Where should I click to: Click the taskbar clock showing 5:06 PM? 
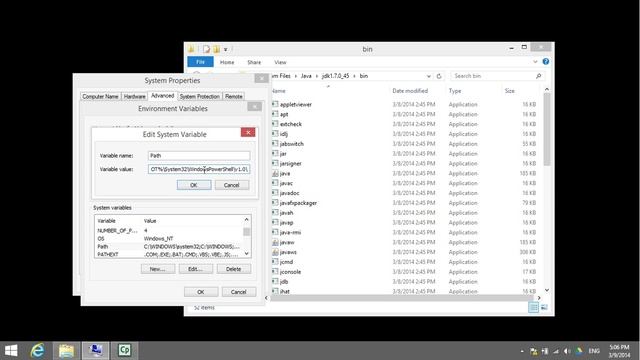[619, 351]
